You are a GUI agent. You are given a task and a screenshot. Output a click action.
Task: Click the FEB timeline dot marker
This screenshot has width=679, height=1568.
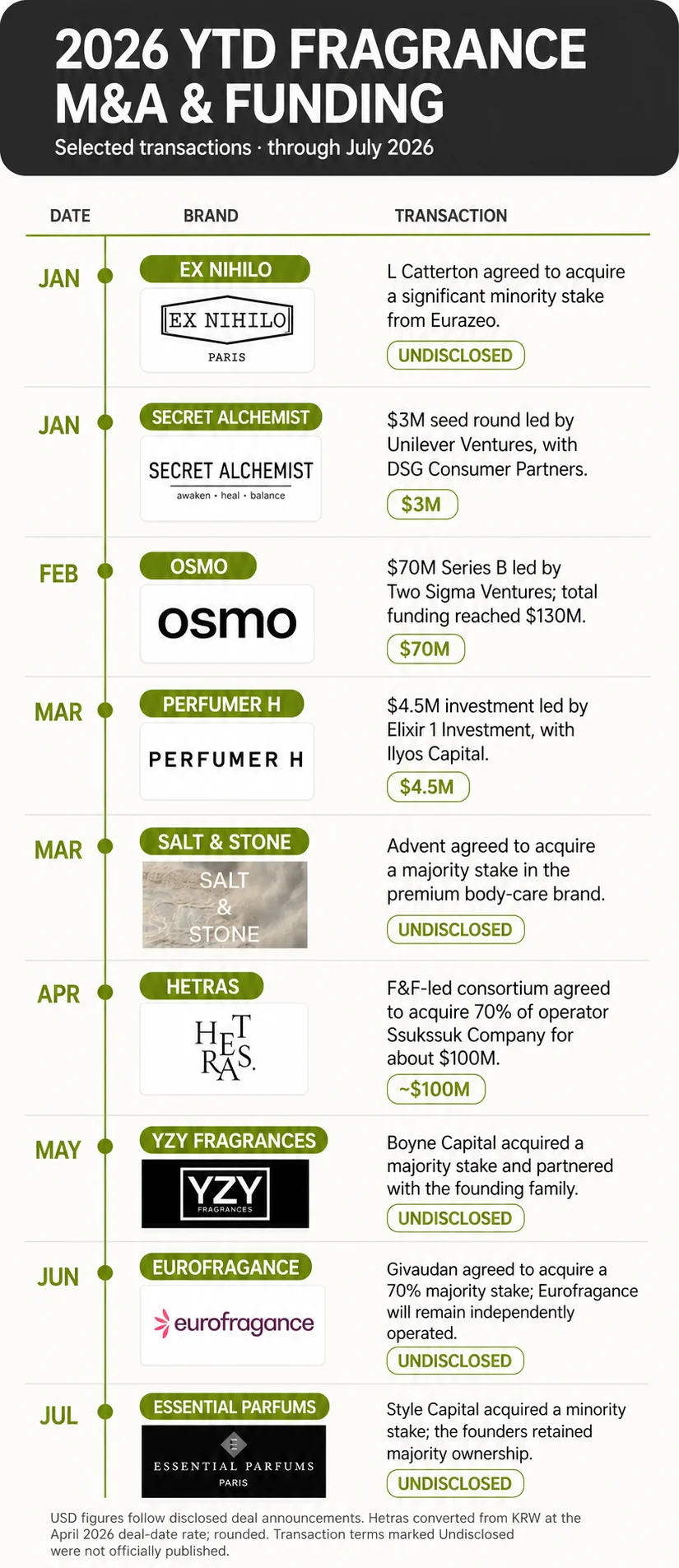[x=105, y=570]
